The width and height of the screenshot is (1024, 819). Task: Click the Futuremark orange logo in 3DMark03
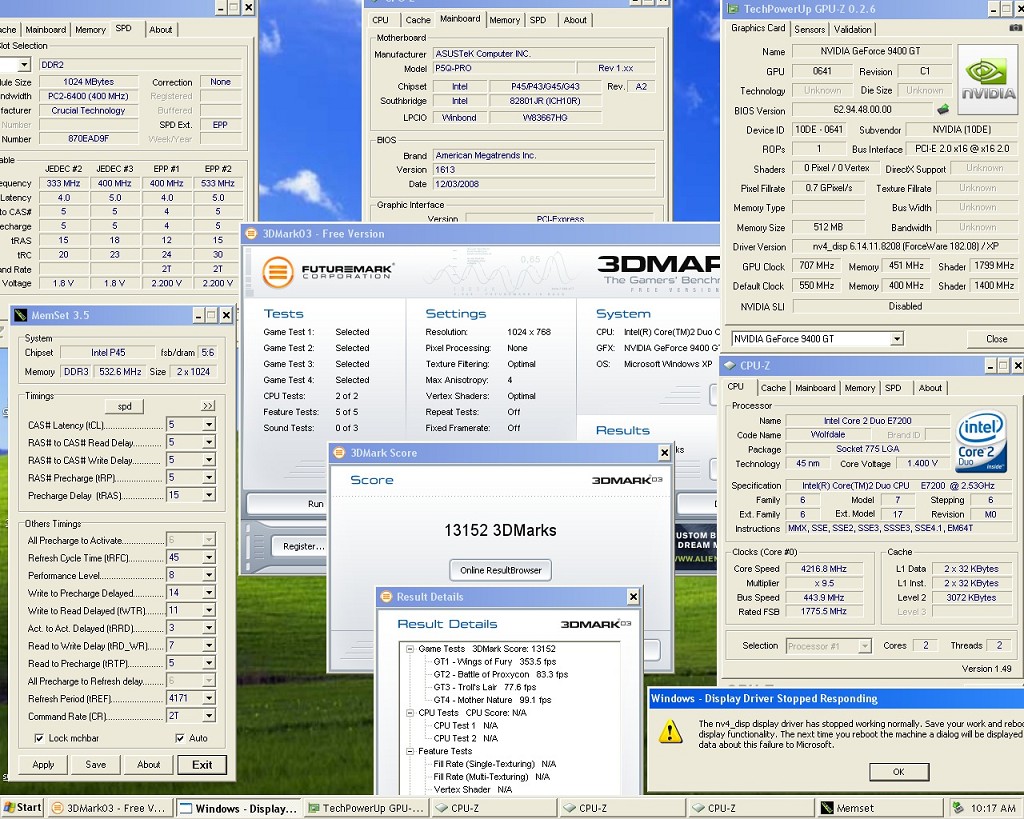(x=278, y=271)
